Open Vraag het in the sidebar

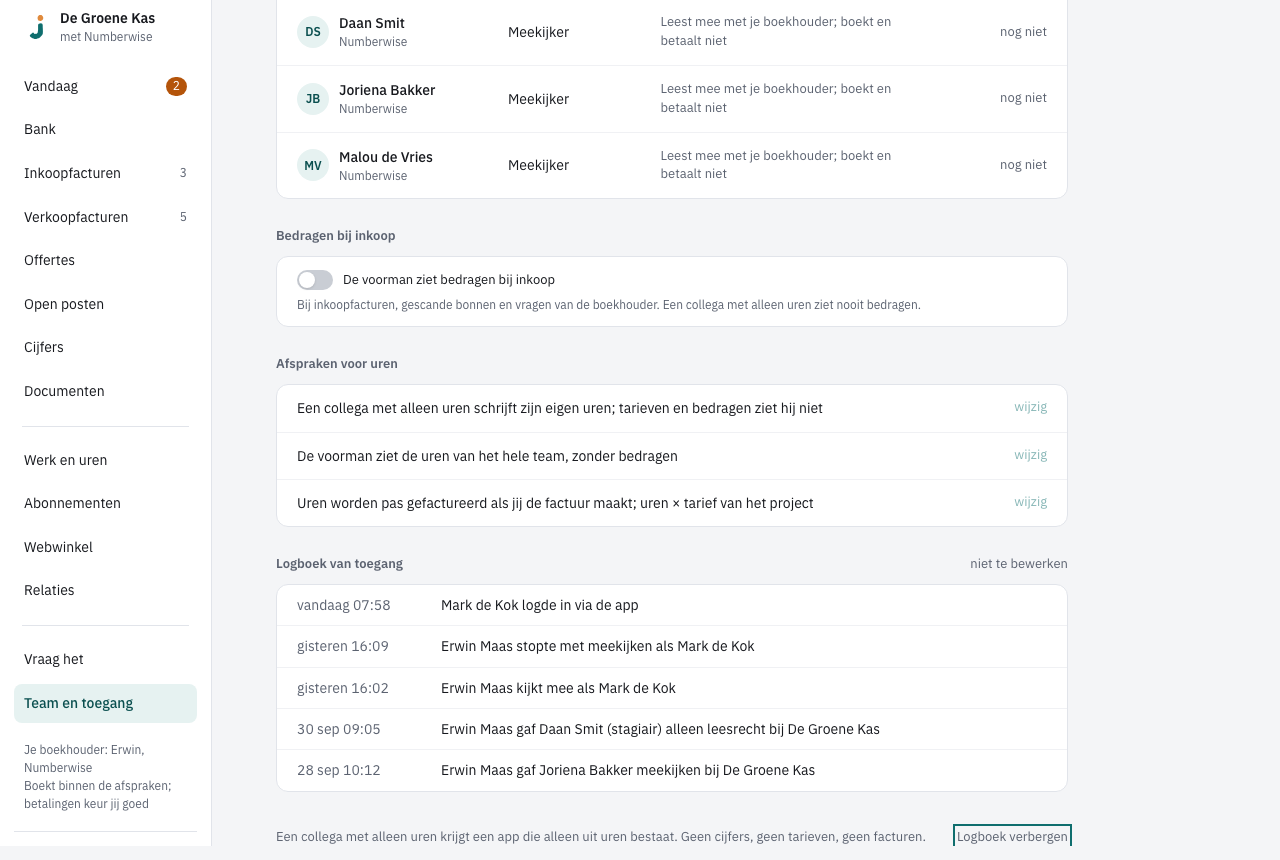(105, 659)
